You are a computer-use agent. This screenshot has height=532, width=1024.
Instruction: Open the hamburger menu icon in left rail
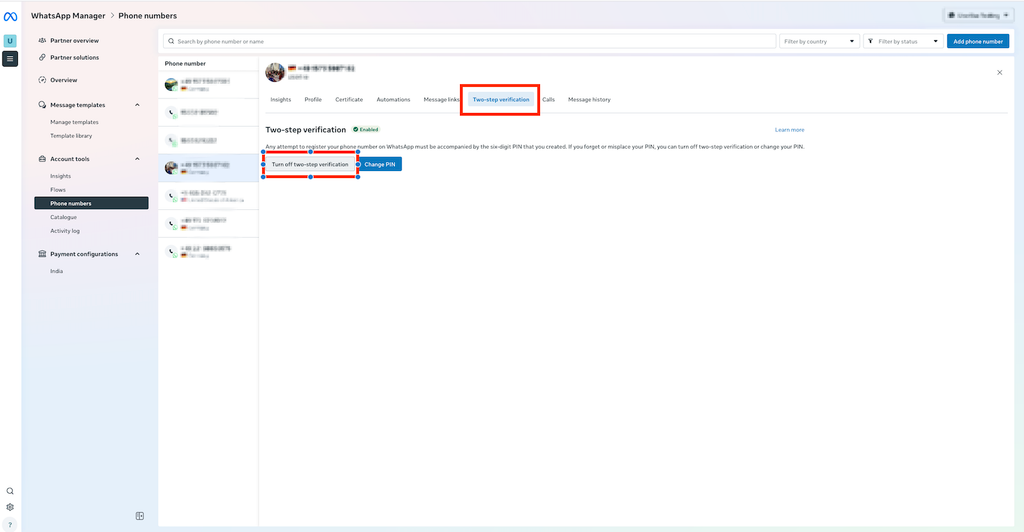[x=10, y=59]
